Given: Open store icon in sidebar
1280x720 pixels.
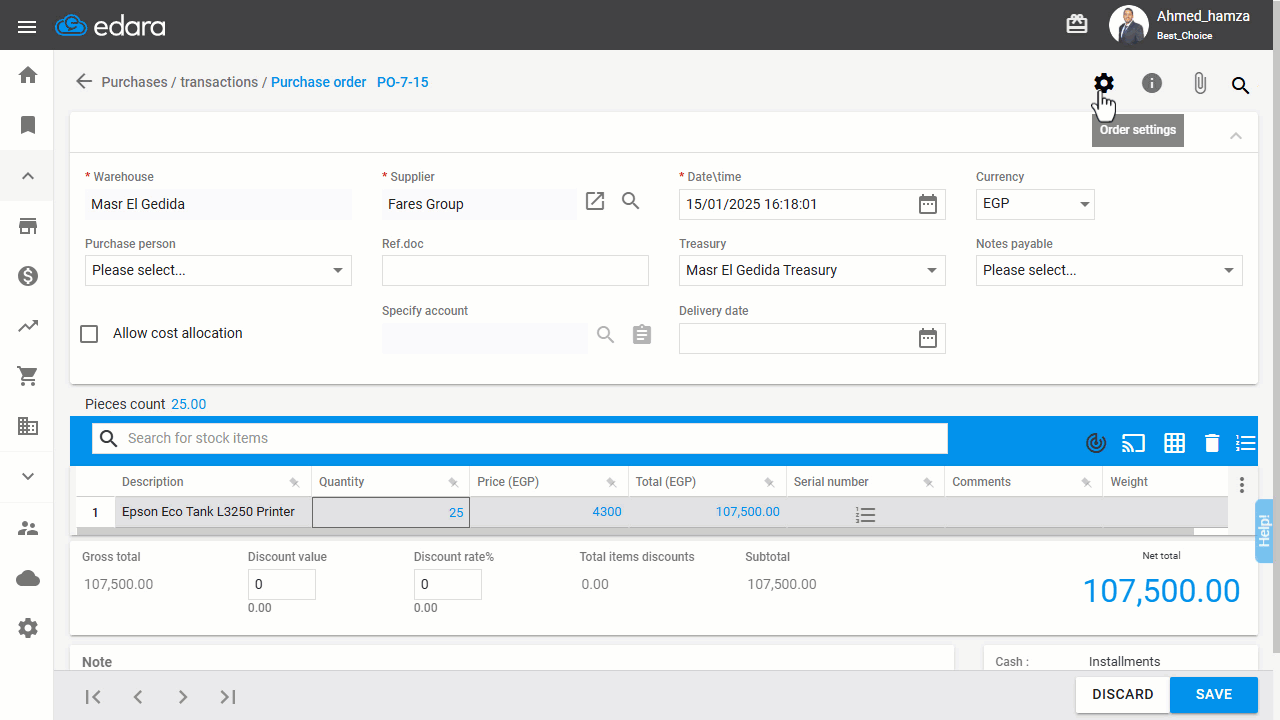Looking at the screenshot, I should [x=28, y=226].
